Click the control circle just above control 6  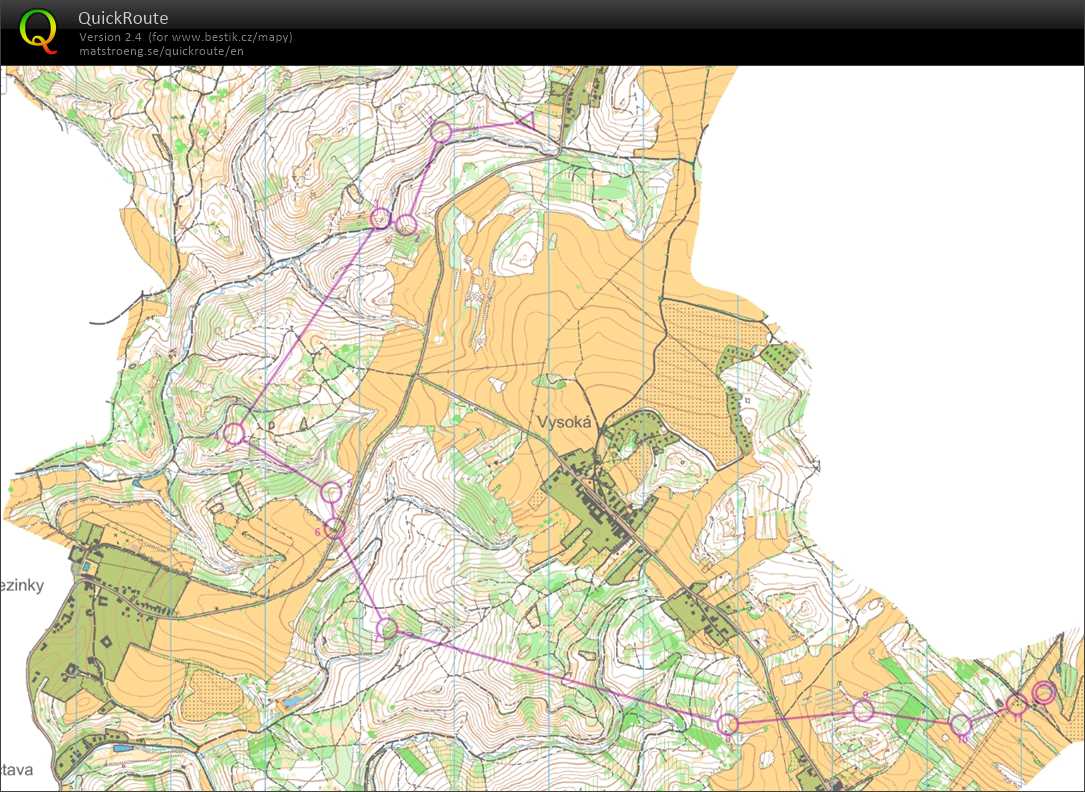tap(331, 491)
